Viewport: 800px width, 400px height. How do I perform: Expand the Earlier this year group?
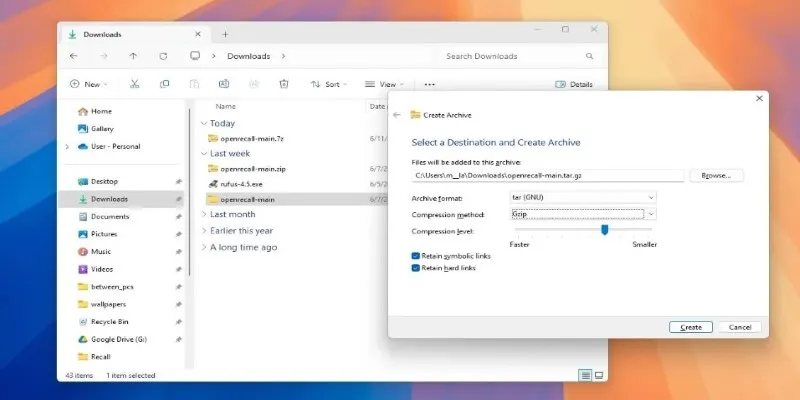click(x=204, y=231)
